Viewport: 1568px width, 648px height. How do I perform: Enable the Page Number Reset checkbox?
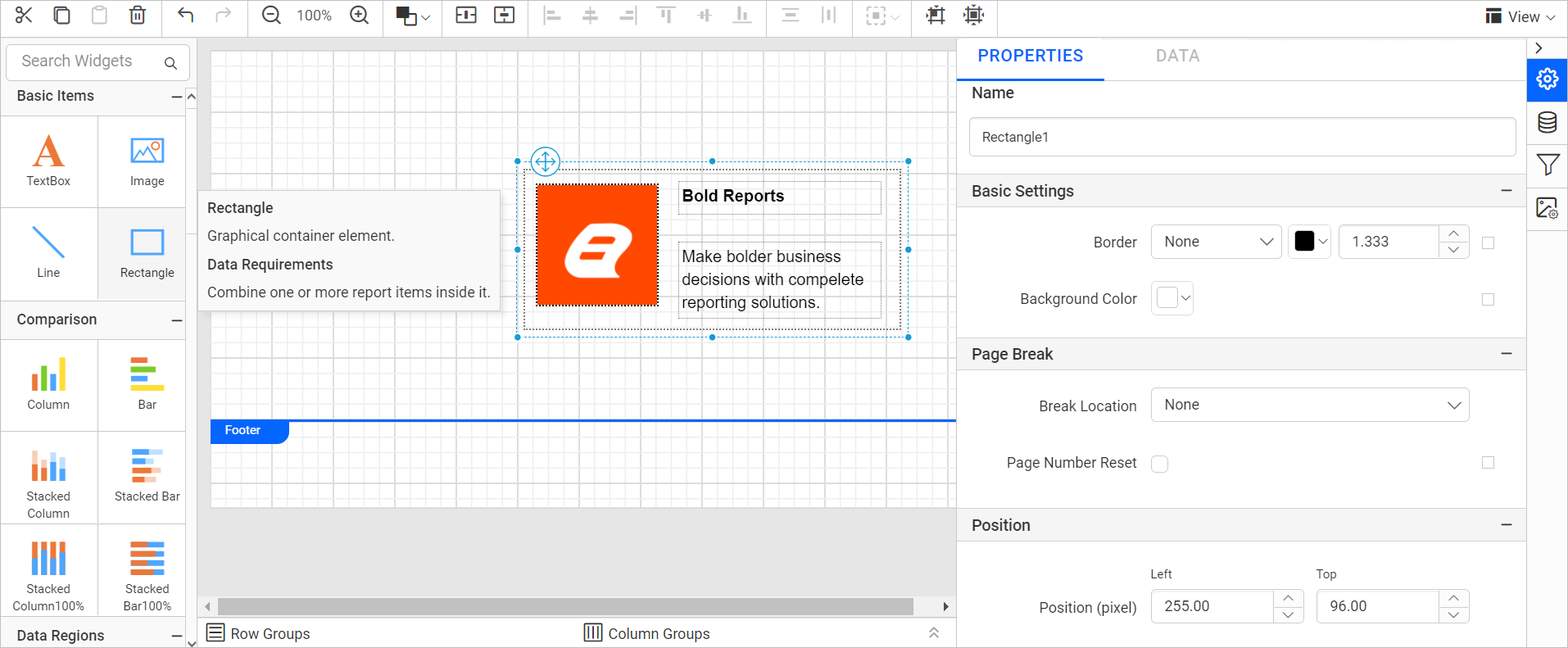coord(1159,464)
